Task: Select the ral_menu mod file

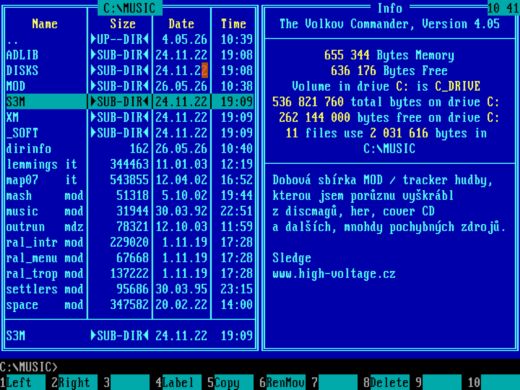Action: (x=130, y=258)
